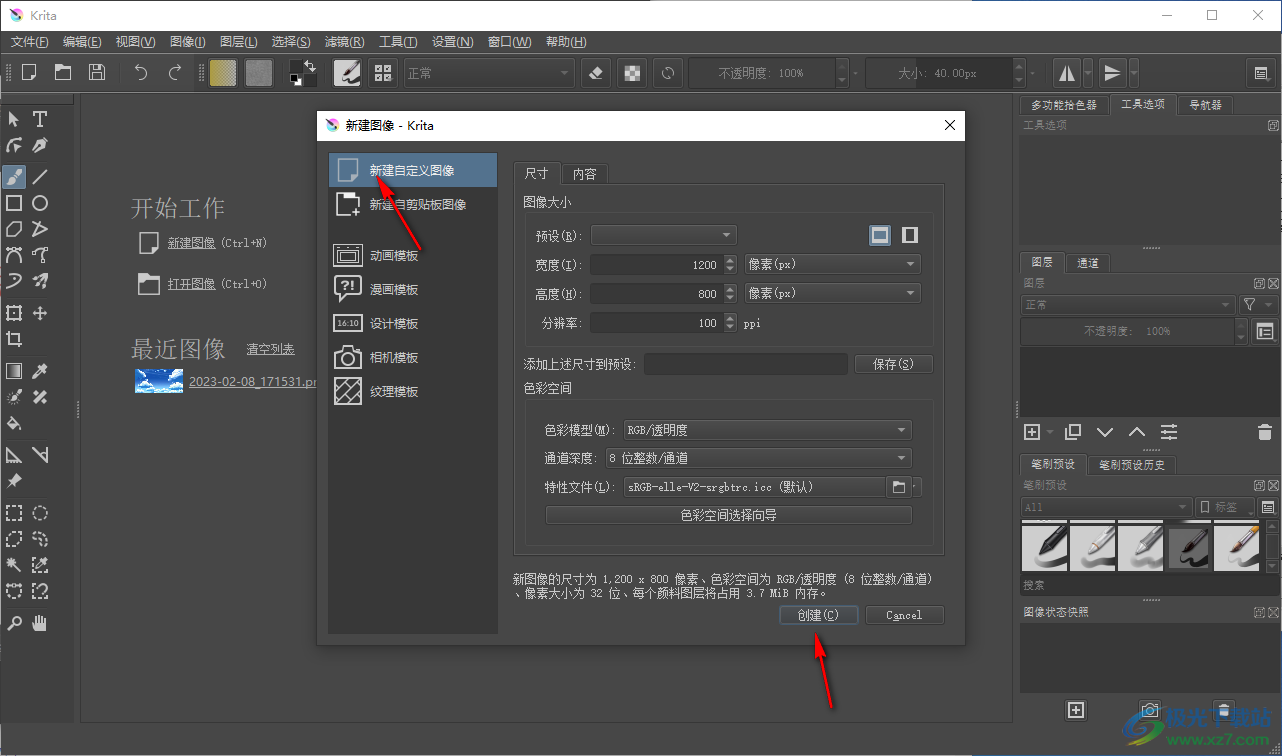
Task: Select the Ellipse tool
Action: point(40,203)
